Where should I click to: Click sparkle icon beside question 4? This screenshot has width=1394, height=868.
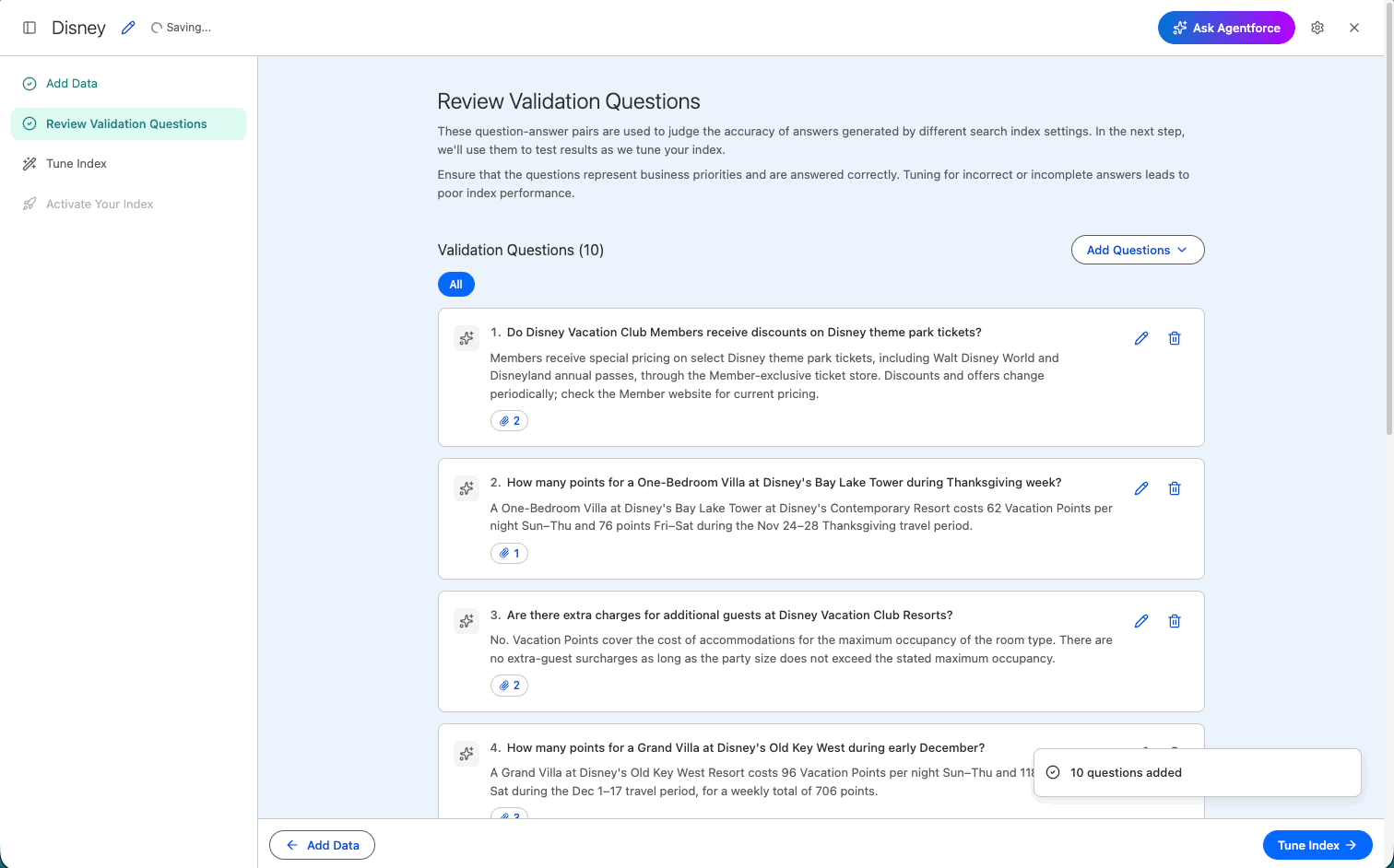point(467,754)
